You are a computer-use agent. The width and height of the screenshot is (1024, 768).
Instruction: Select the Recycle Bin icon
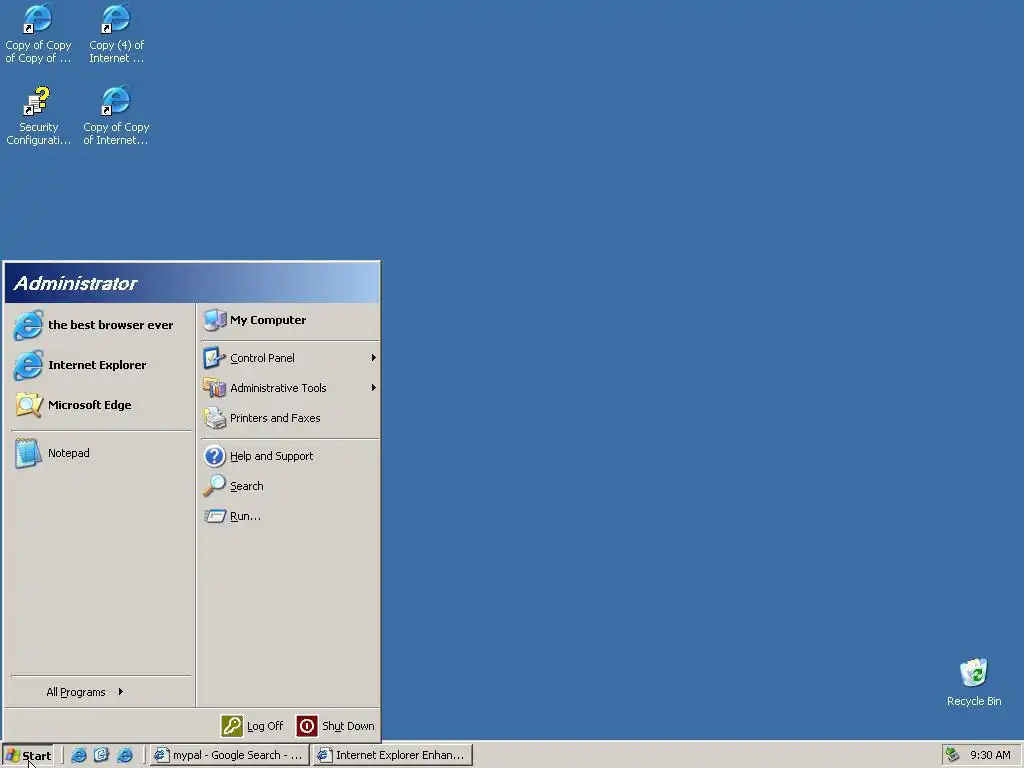[x=974, y=682]
